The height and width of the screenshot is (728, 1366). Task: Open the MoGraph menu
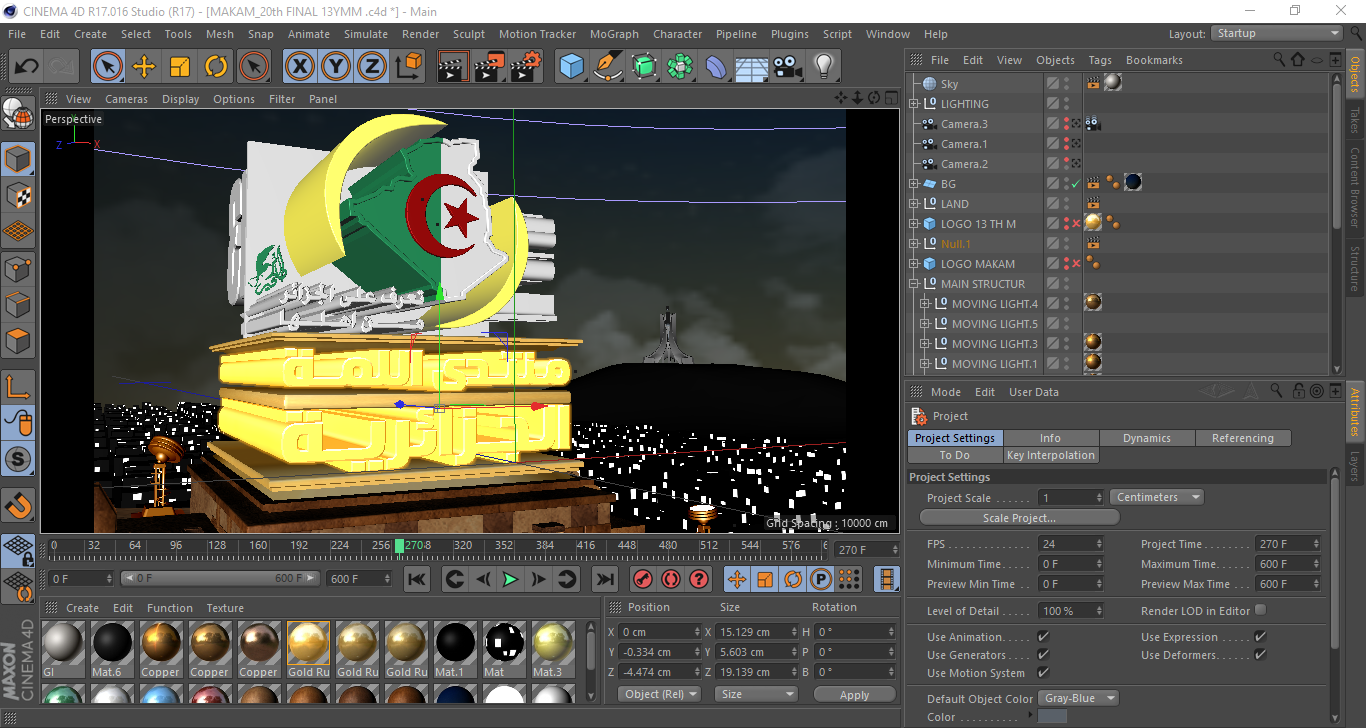(614, 34)
